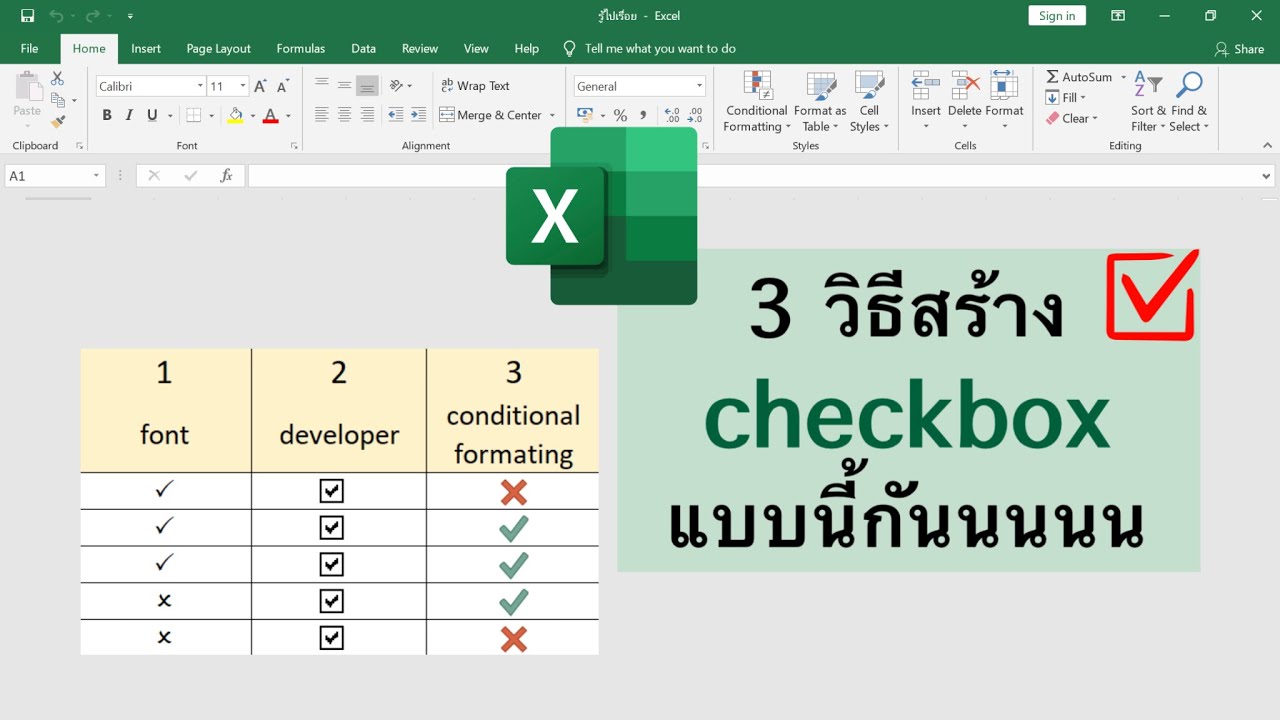Click the Decrease Indent icon
This screenshot has width=1280, height=720.
396,115
